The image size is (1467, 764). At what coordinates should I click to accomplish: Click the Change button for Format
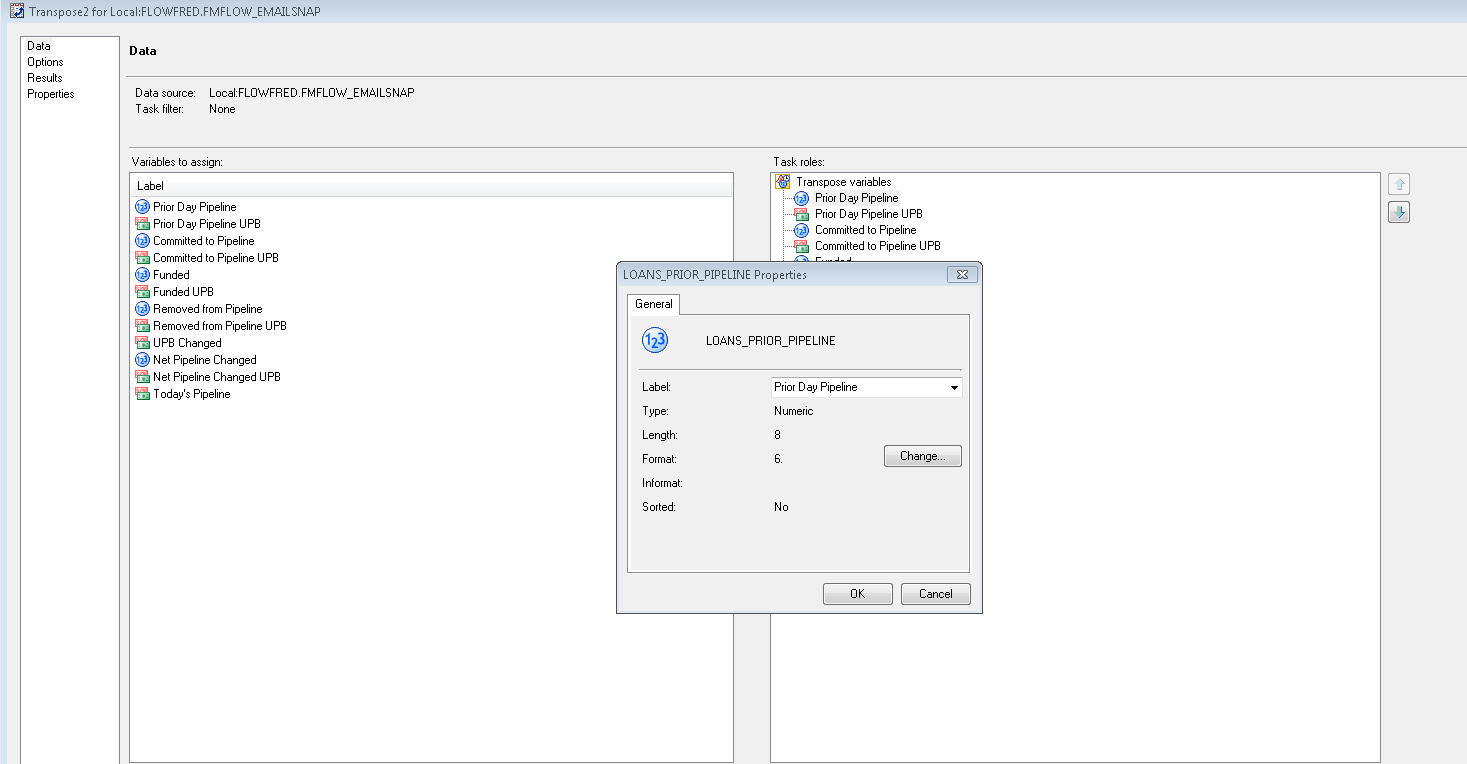pos(921,455)
